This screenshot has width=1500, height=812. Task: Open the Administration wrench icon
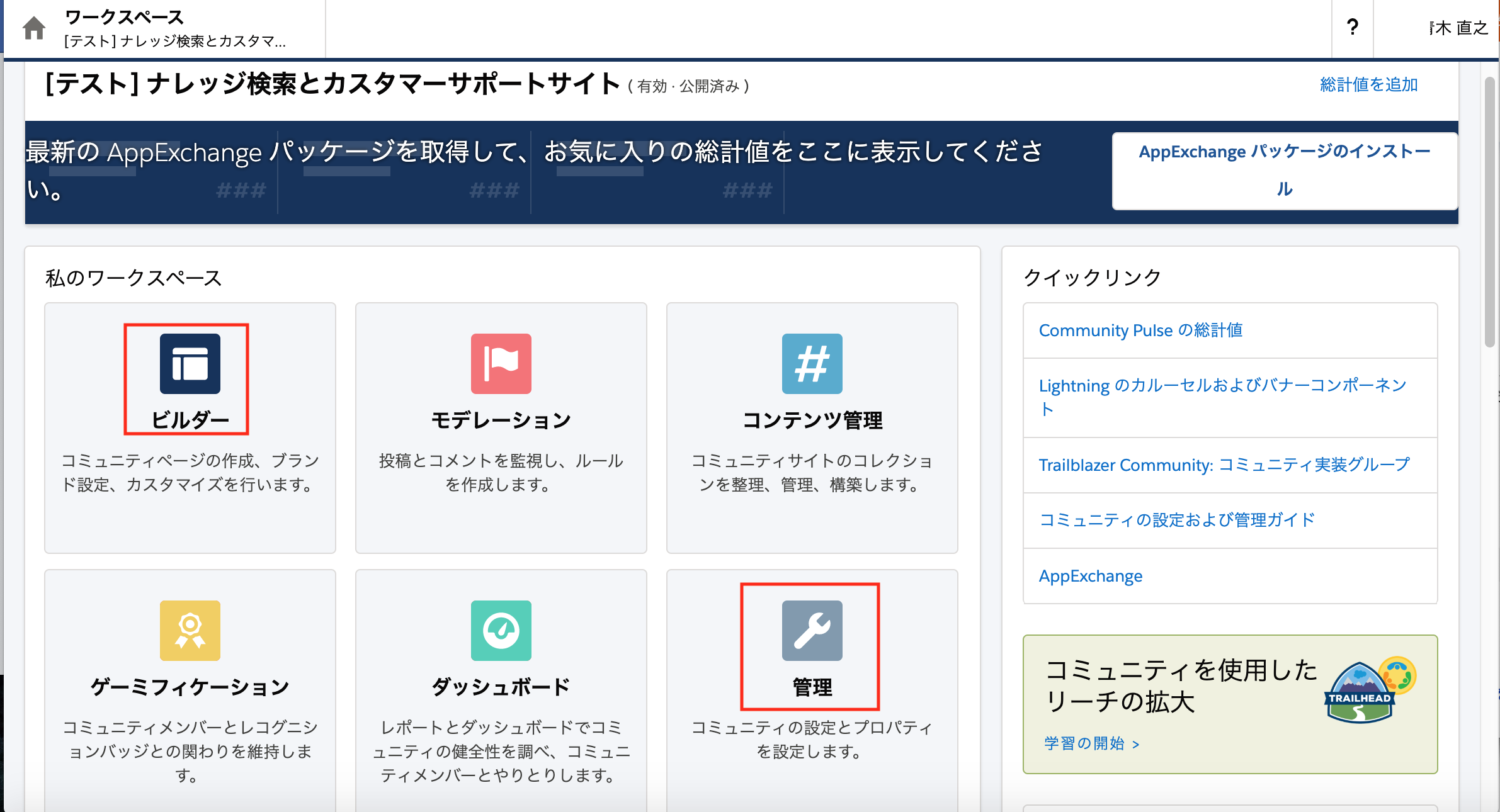812,630
